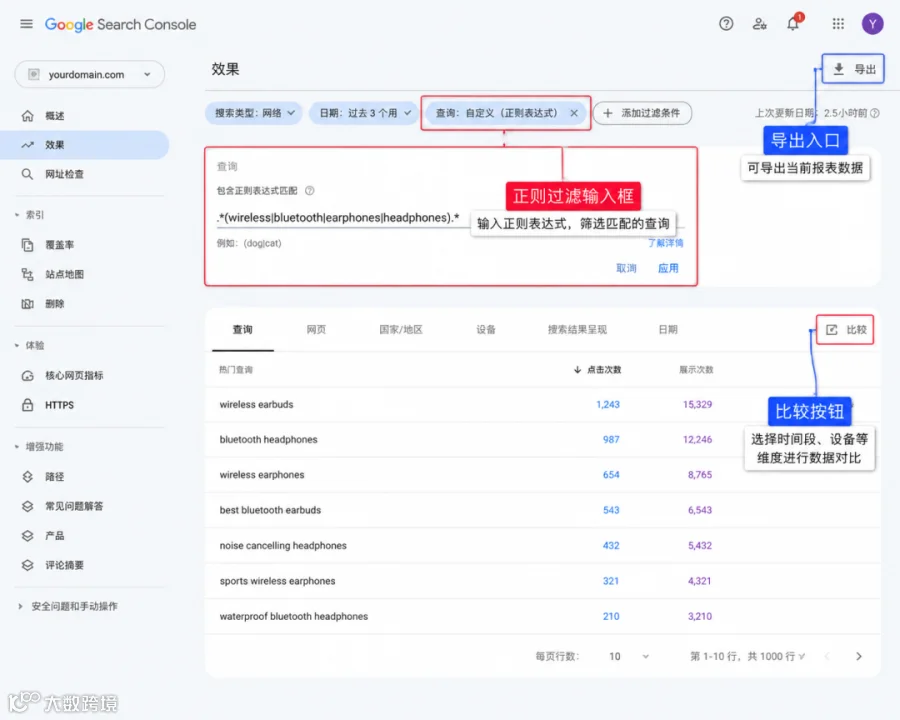Focus the regex expression input field
The width and height of the screenshot is (900, 720).
pos(451,218)
